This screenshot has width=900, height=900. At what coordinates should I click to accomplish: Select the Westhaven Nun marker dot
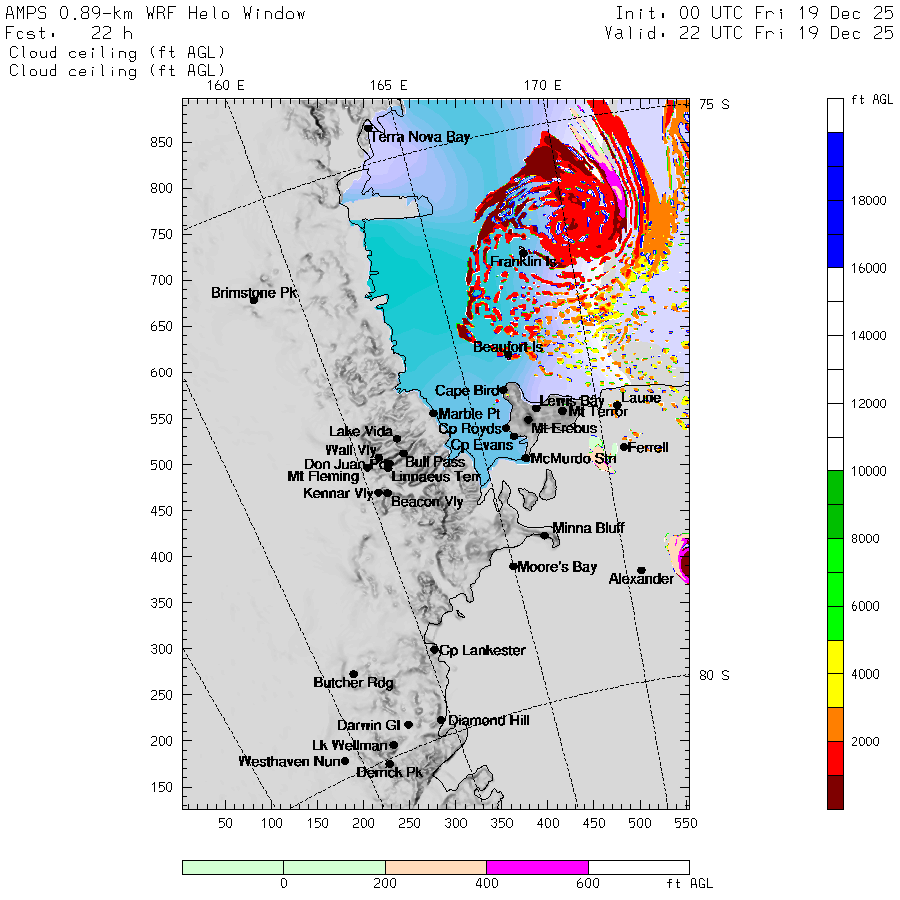point(345,761)
